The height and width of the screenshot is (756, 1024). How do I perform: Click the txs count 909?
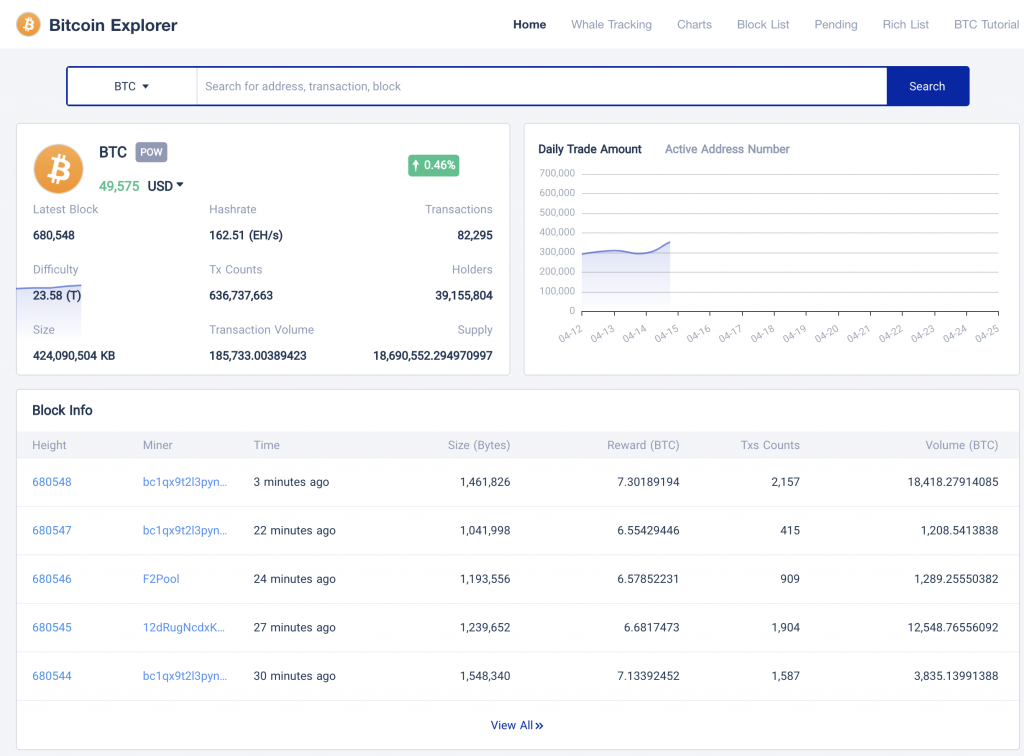(x=790, y=578)
